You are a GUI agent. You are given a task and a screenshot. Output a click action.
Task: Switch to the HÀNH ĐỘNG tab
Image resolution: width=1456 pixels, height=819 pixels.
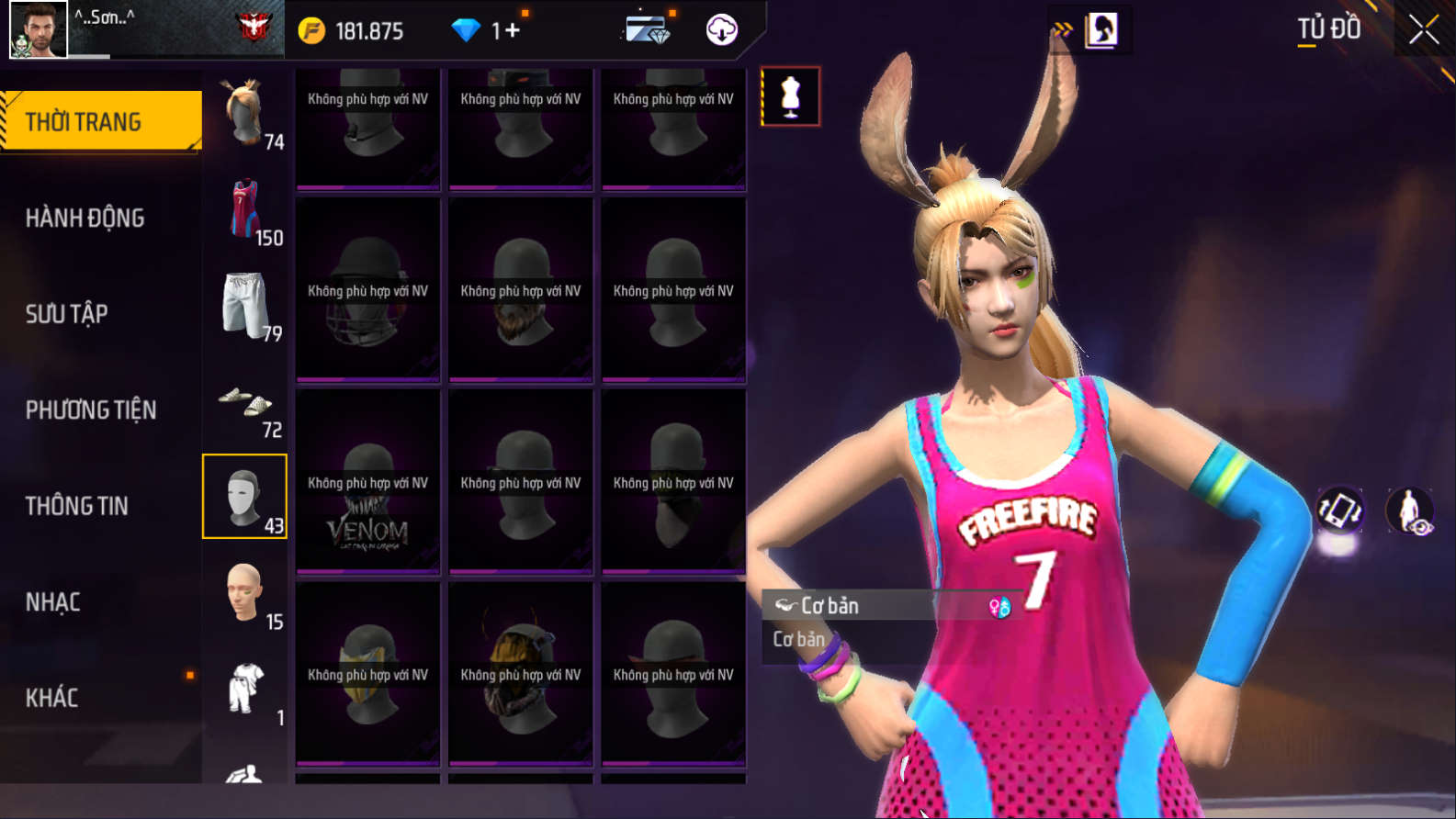(85, 218)
